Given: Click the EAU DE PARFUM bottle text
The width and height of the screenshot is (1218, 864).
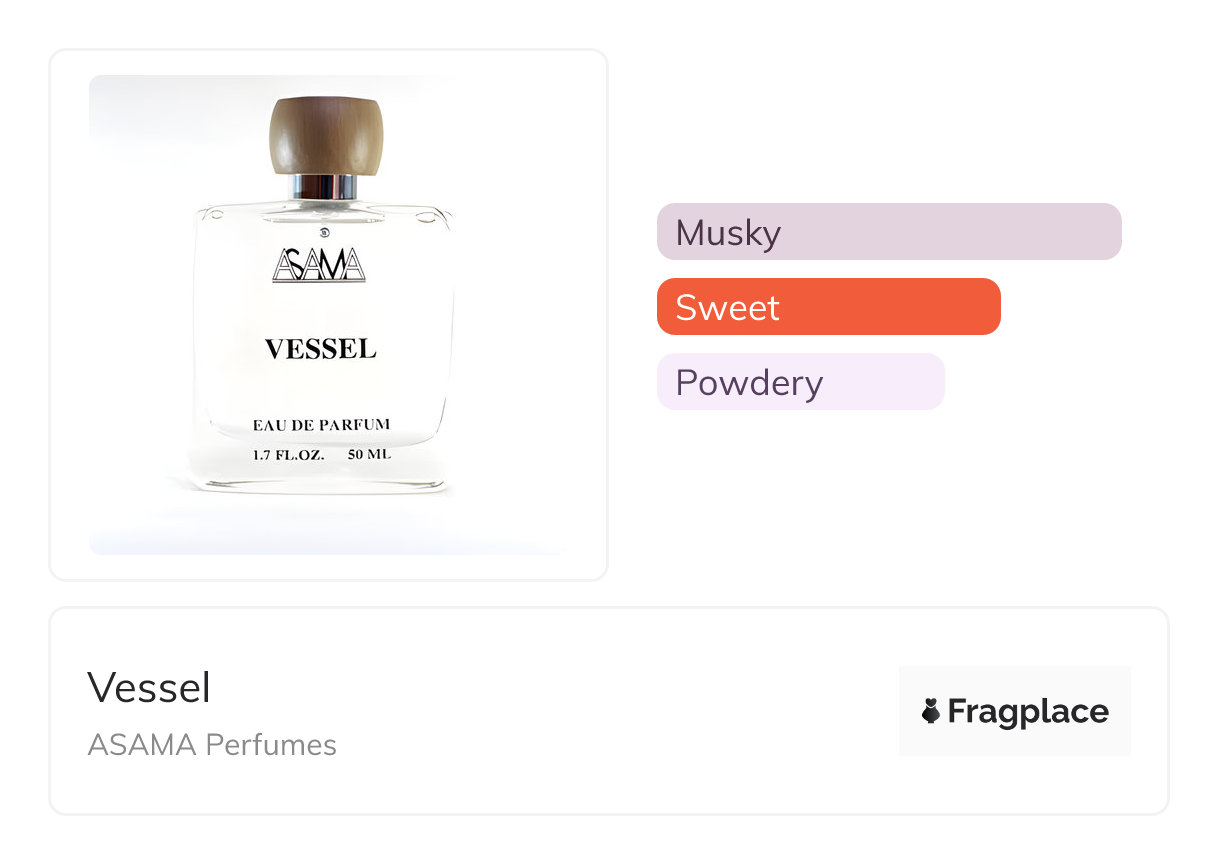Looking at the screenshot, I should (320, 425).
